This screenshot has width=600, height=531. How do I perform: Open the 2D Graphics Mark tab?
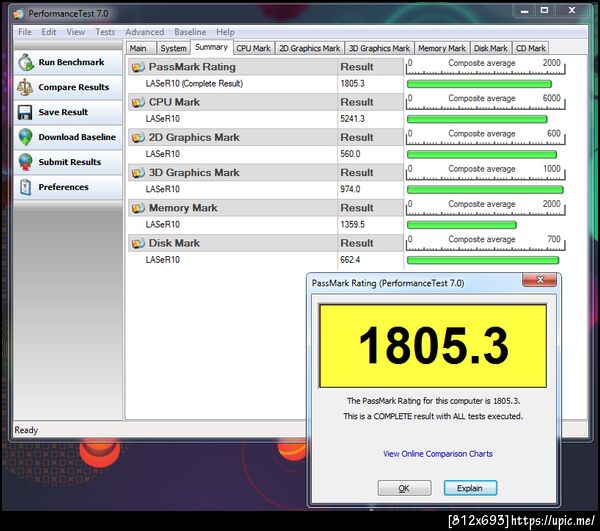[x=310, y=48]
